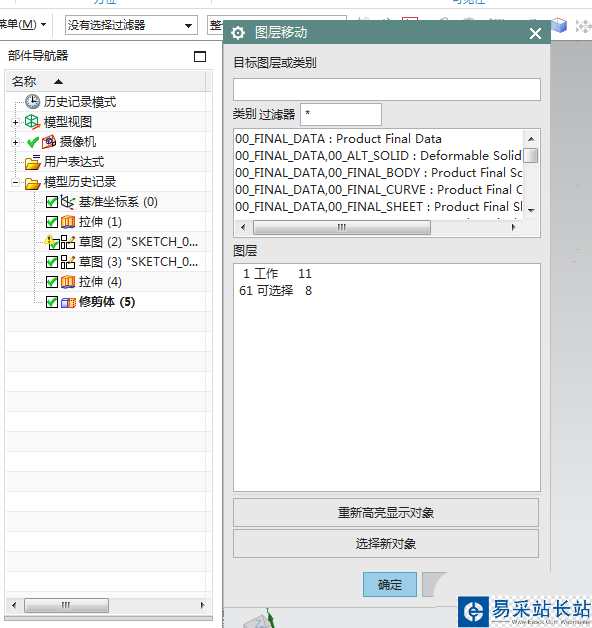Click the Trim Body (5) feature icon
Image resolution: width=592 pixels, height=628 pixels.
[68, 302]
